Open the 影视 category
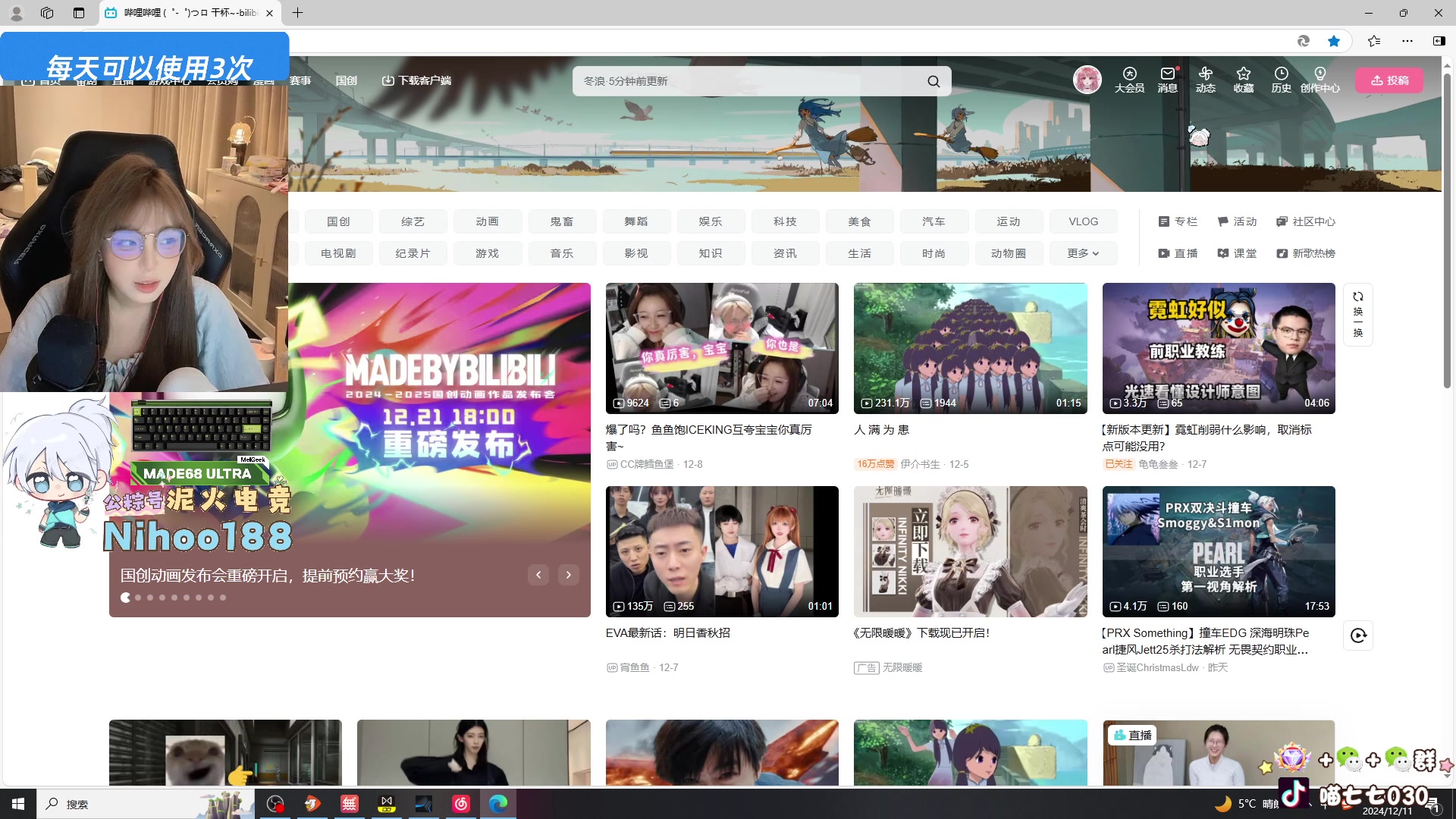Viewport: 1456px width, 819px height. click(636, 253)
